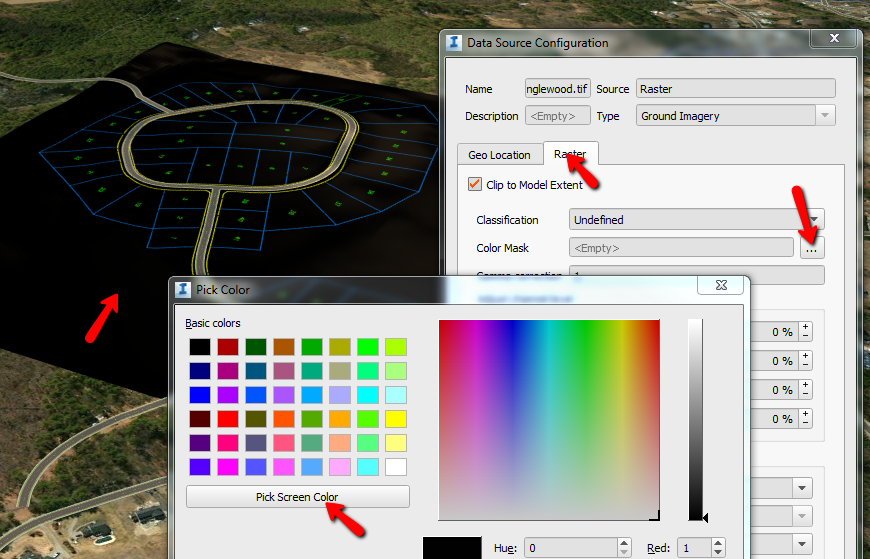Click the fourth 0 % minus stepper

[806, 422]
